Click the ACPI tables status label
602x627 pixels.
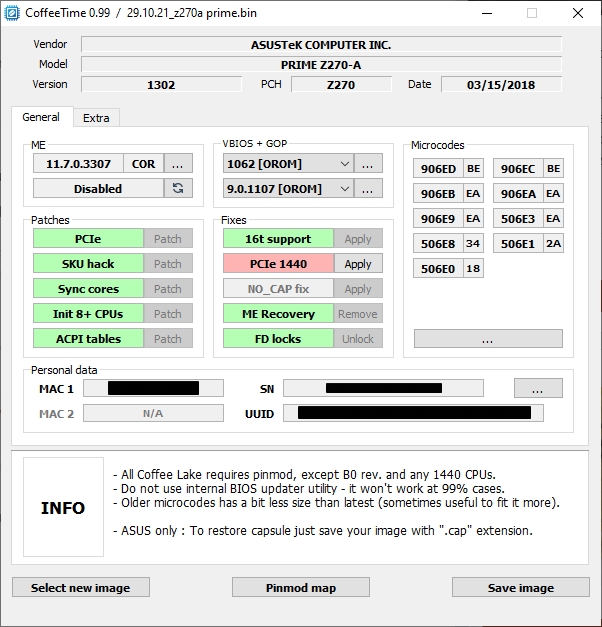click(x=88, y=339)
